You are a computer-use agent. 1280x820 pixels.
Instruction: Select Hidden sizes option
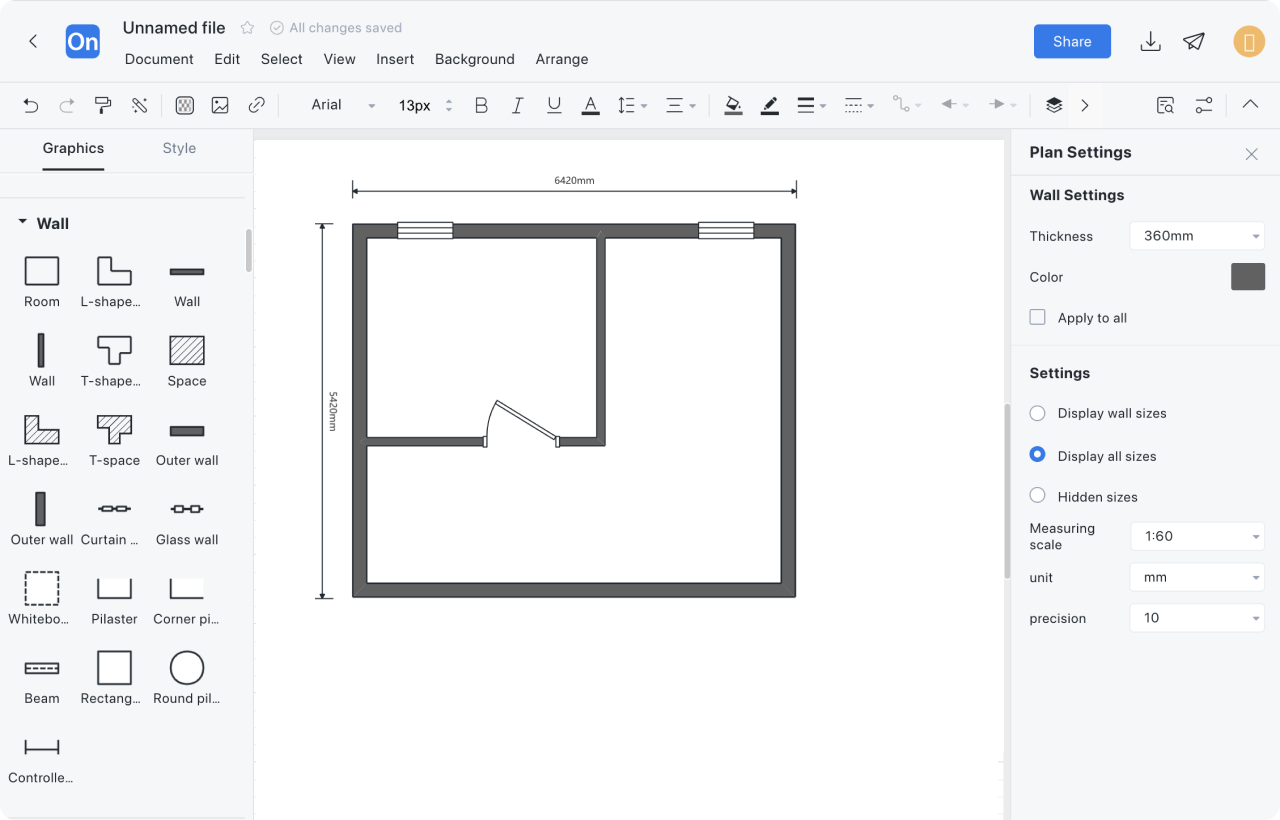1038,496
